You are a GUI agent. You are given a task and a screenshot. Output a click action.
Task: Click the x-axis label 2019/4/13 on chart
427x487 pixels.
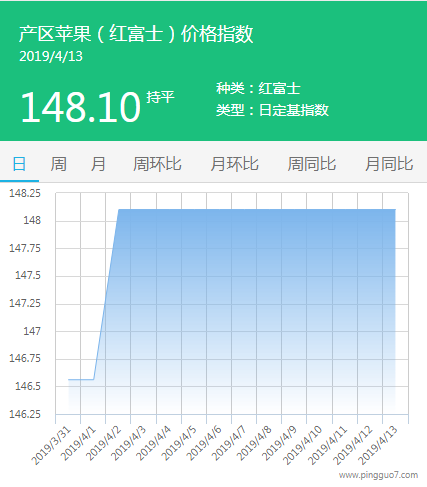[378, 445]
